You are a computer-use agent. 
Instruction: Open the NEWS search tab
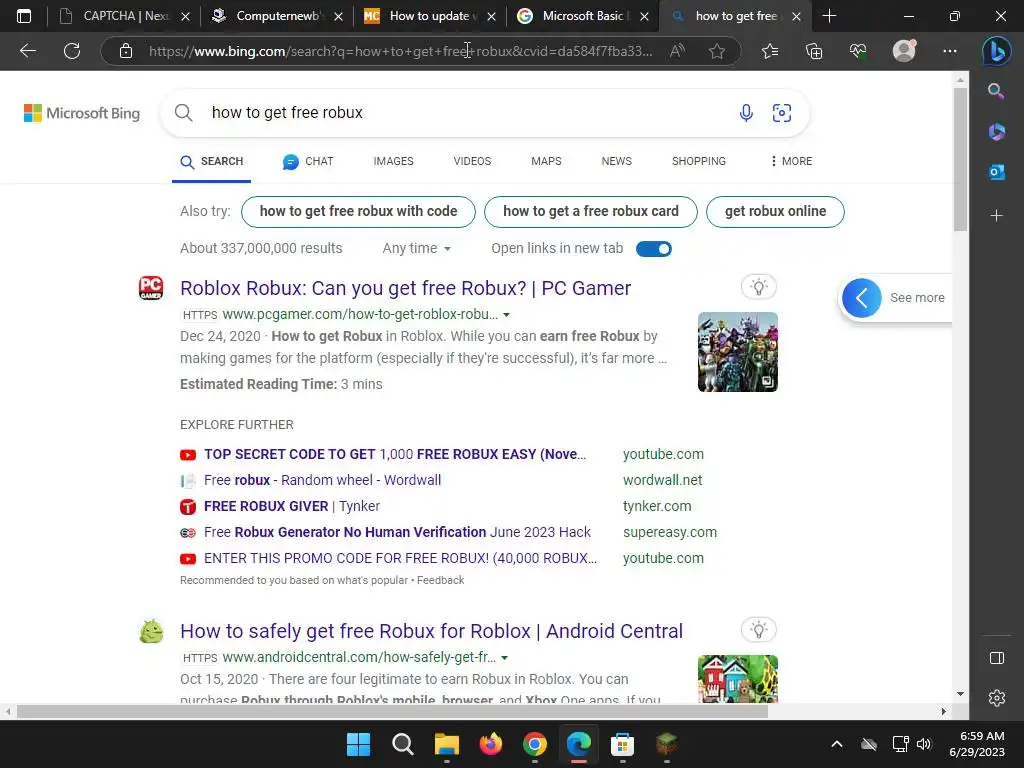(616, 161)
